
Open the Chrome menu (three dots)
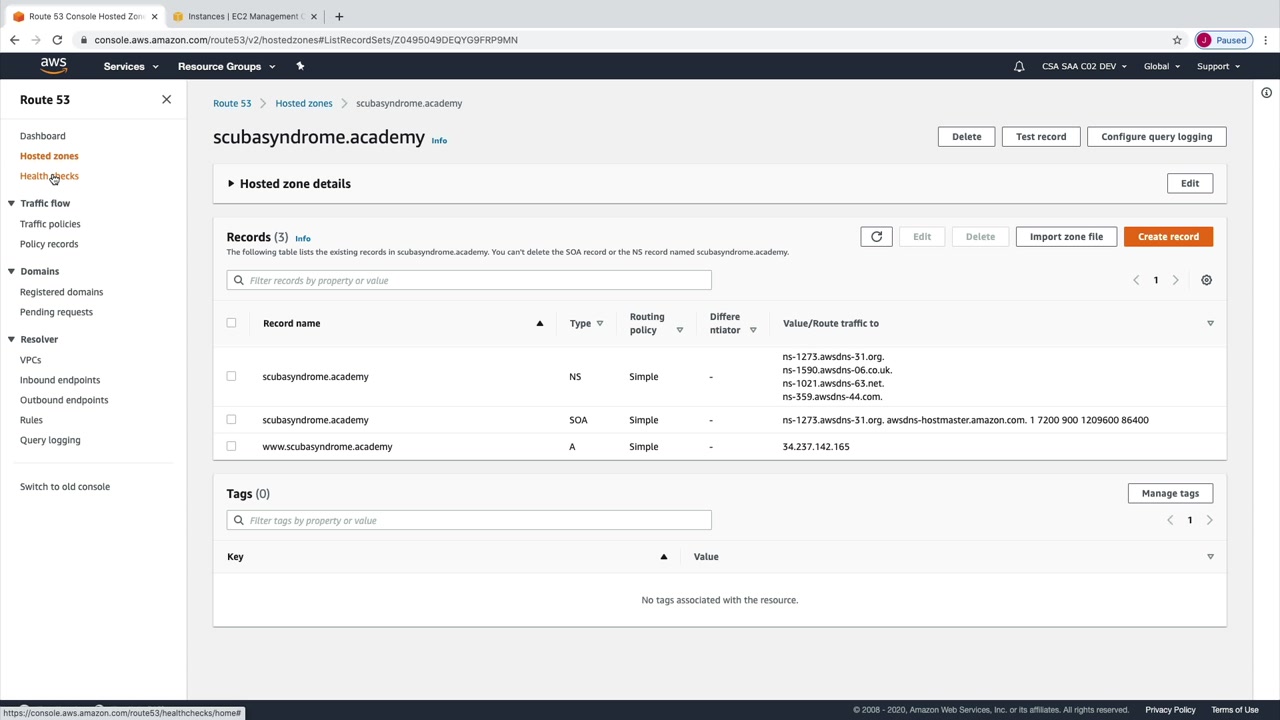click(x=1265, y=40)
